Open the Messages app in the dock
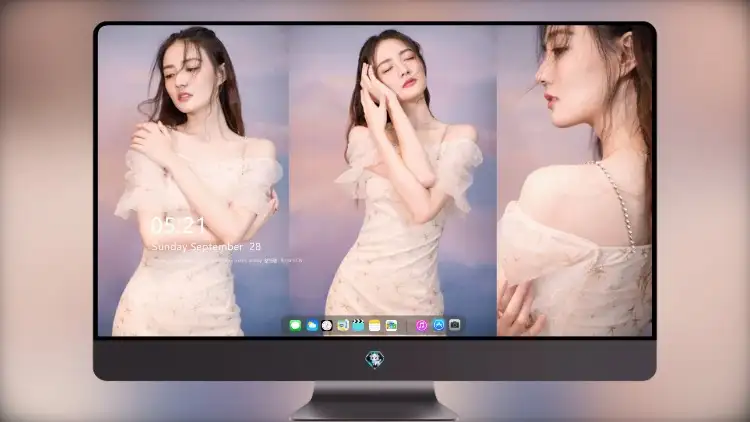This screenshot has width=750, height=422. point(295,325)
